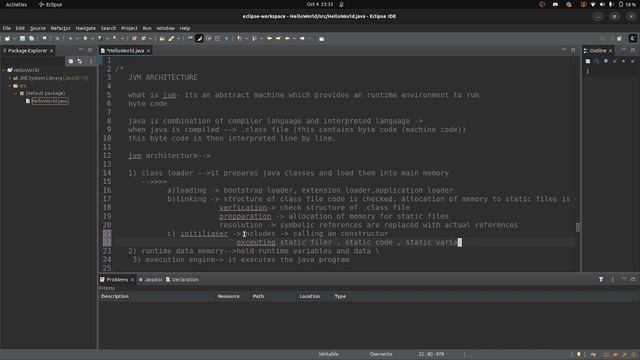Open the External Tools dropdown arrow

click(x=122, y=38)
